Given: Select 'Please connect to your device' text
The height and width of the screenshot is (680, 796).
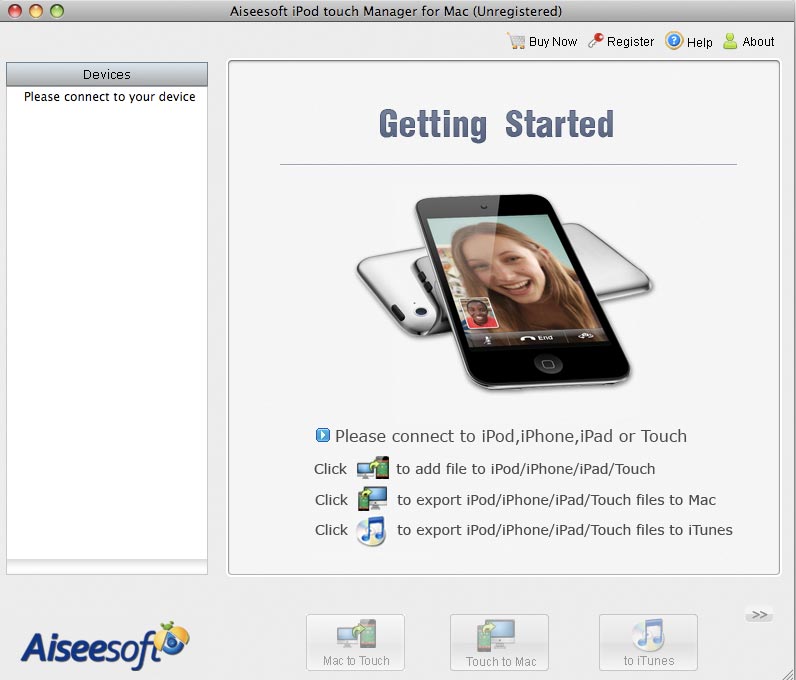Looking at the screenshot, I should [x=110, y=96].
